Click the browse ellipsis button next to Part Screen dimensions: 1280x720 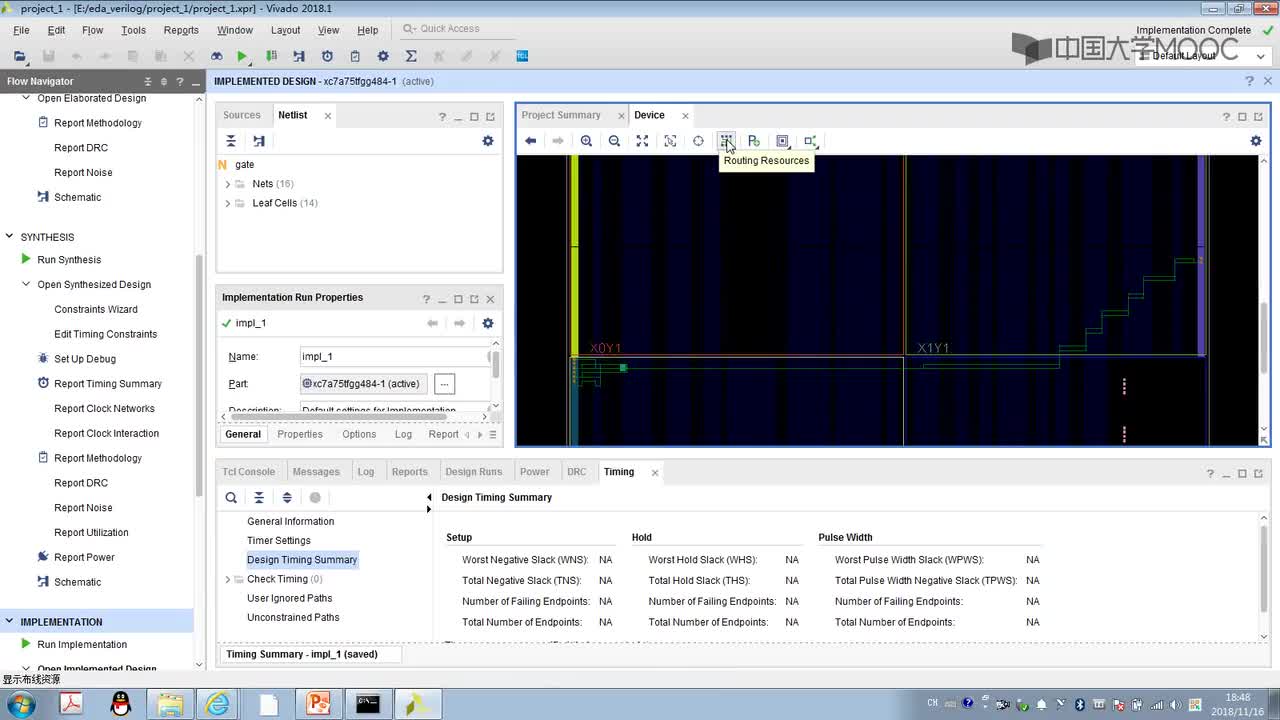(445, 384)
